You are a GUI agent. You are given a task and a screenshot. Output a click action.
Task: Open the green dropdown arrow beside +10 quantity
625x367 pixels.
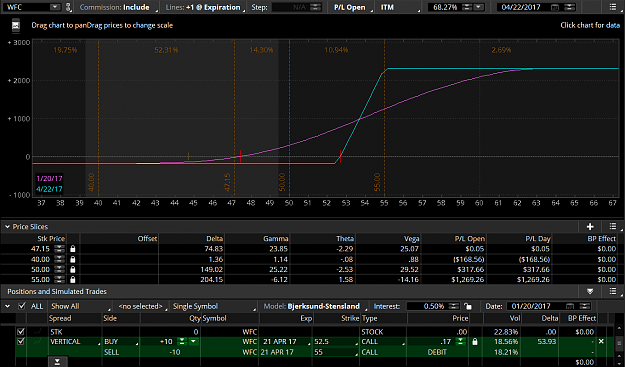click(193, 341)
